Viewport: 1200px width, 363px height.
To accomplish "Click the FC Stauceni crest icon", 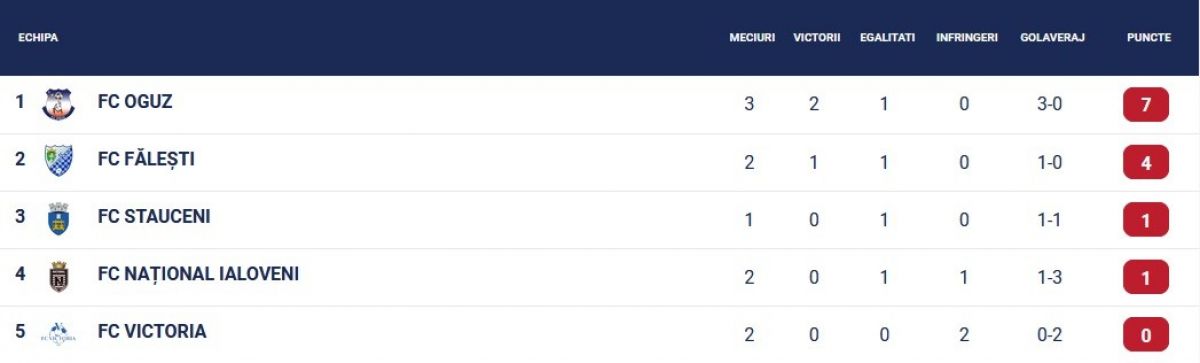I will point(59,218).
